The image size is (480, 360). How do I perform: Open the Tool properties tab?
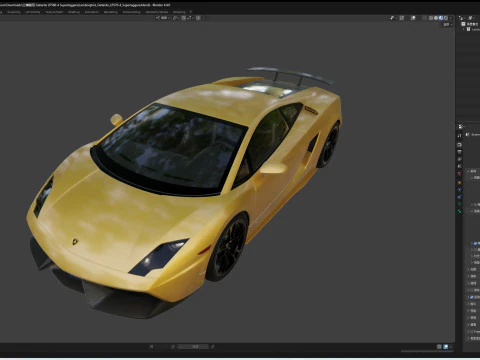pyautogui.click(x=459, y=136)
